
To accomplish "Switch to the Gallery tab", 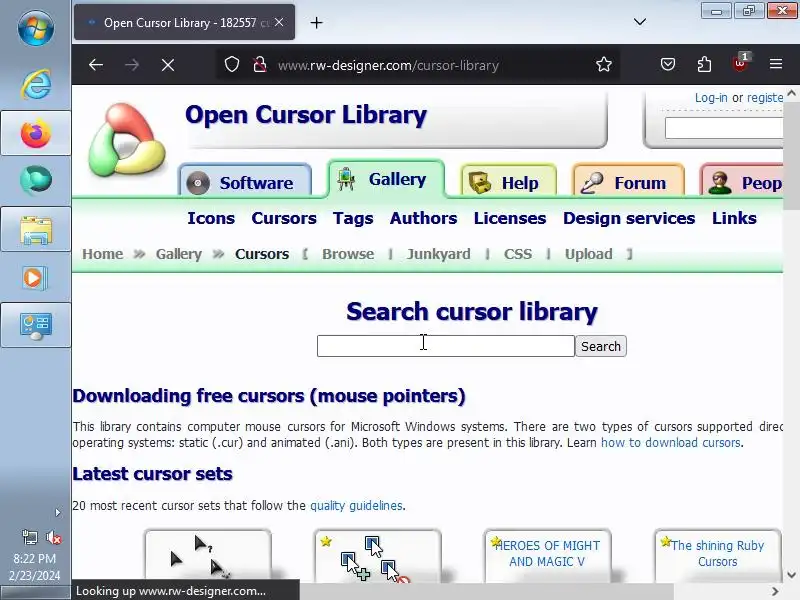I will [x=386, y=179].
